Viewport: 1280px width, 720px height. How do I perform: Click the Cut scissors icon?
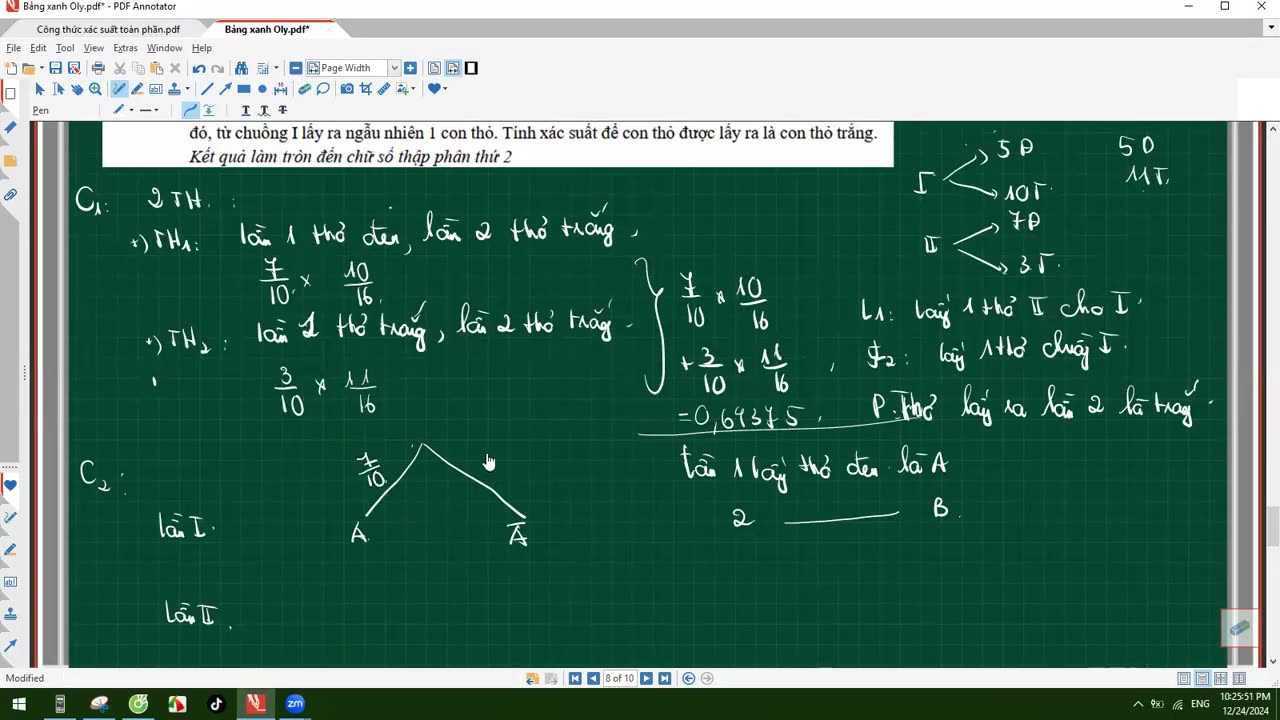pyautogui.click(x=120, y=68)
